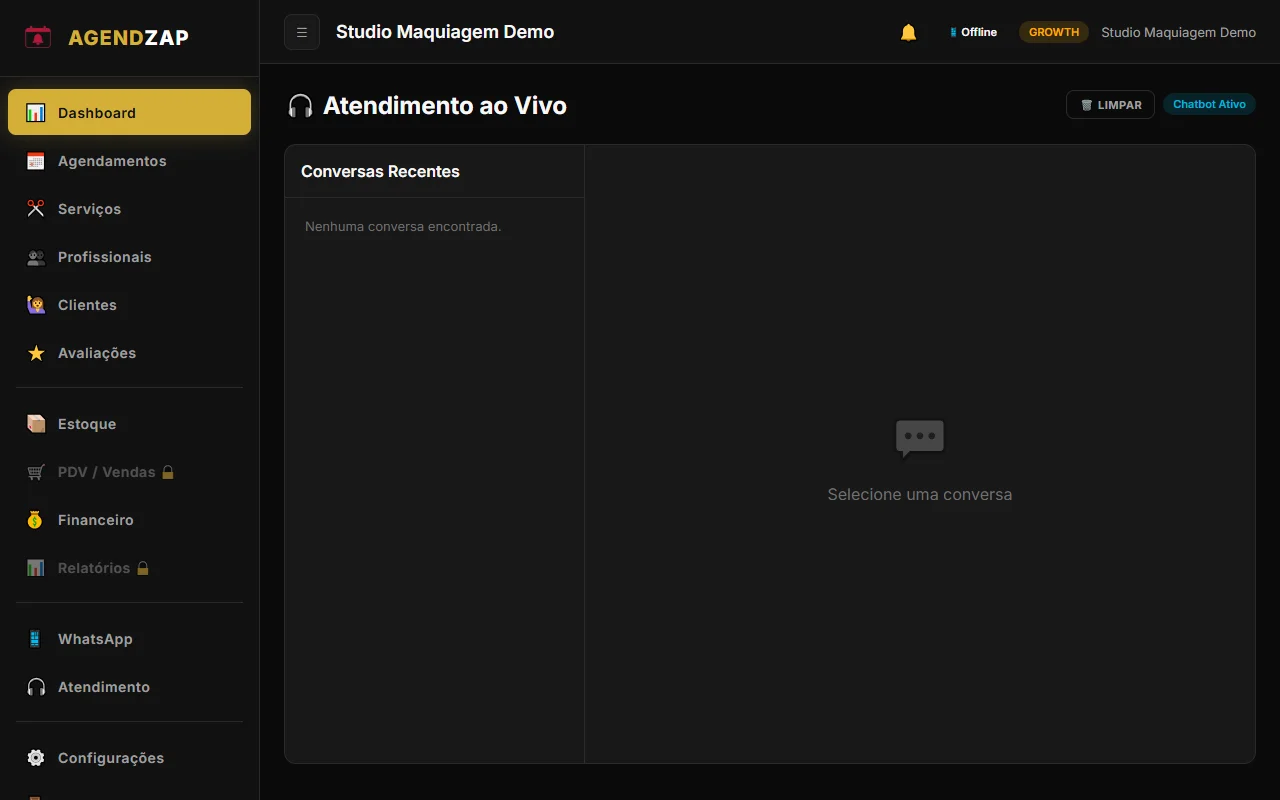Click the Financeiro money bag icon
The height and width of the screenshot is (800, 1280).
(36, 520)
